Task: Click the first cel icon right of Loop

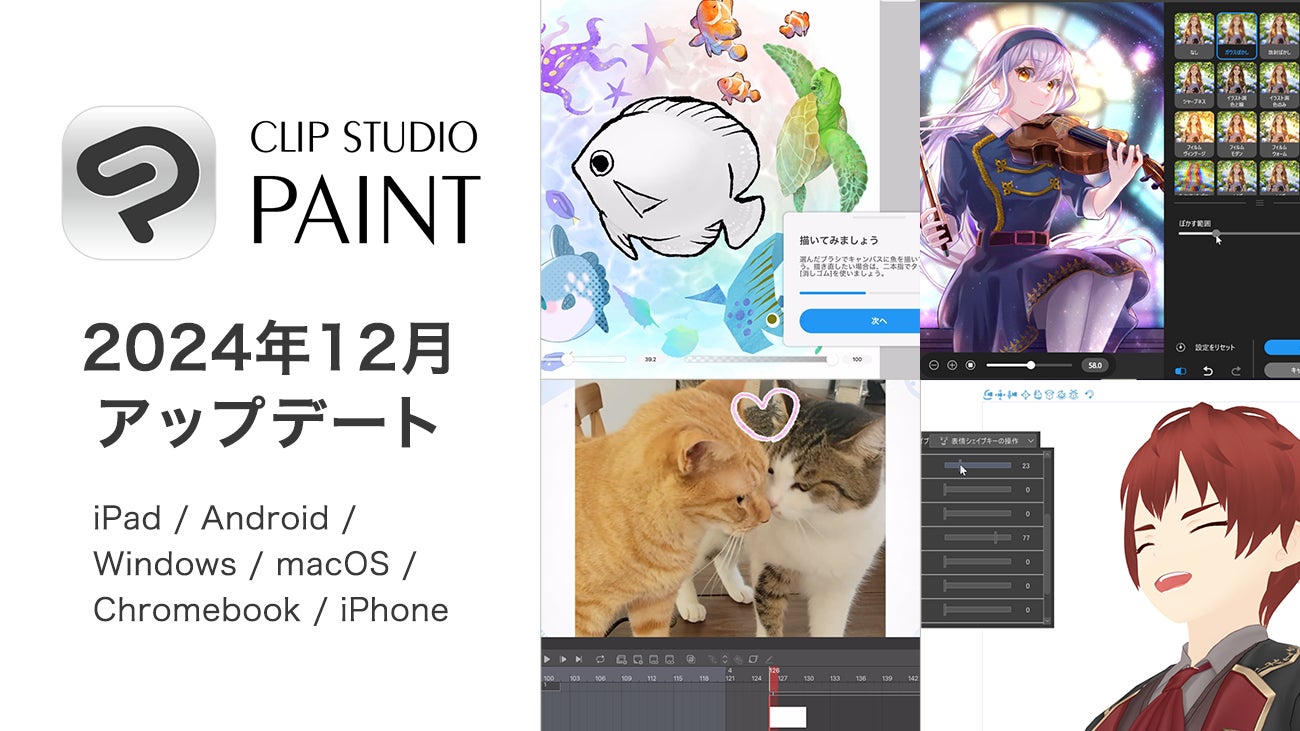Action: tap(621, 659)
